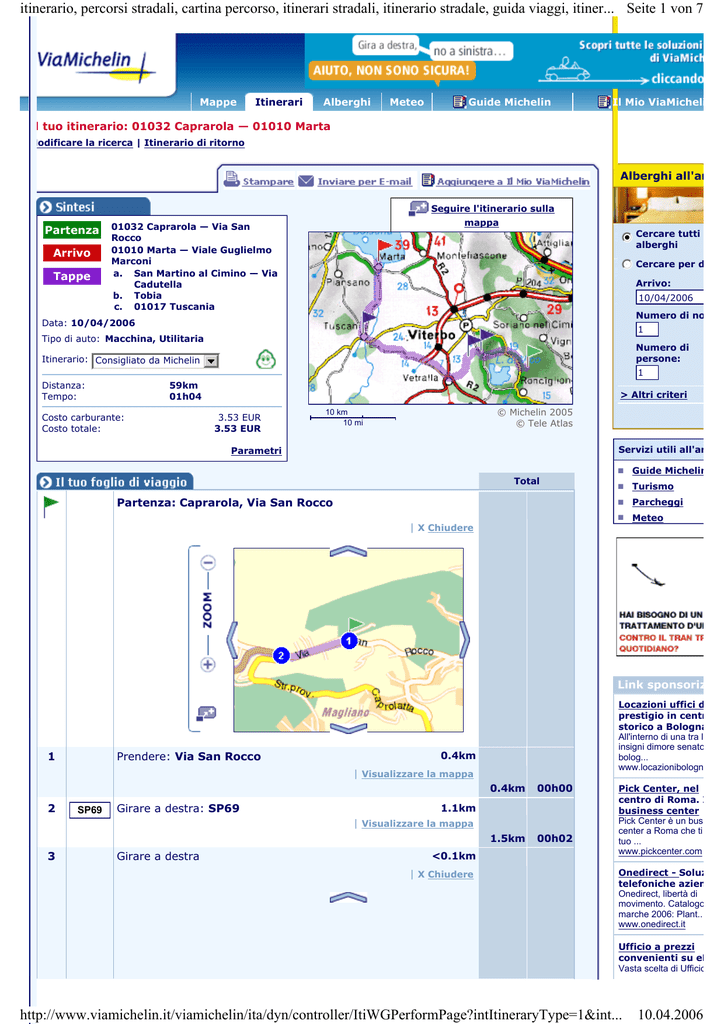The width and height of the screenshot is (724, 1024).
Task: Click the Numero di notti input field
Action: tap(647, 330)
